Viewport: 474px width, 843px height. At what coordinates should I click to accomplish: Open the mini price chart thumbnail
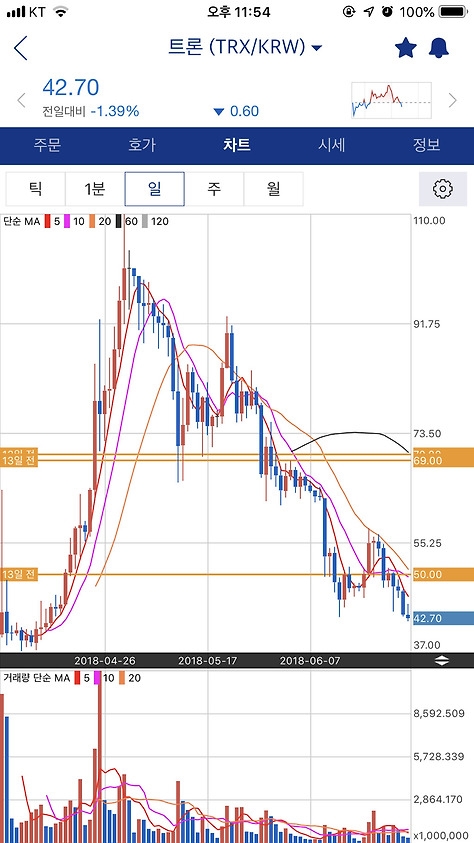pos(391,100)
